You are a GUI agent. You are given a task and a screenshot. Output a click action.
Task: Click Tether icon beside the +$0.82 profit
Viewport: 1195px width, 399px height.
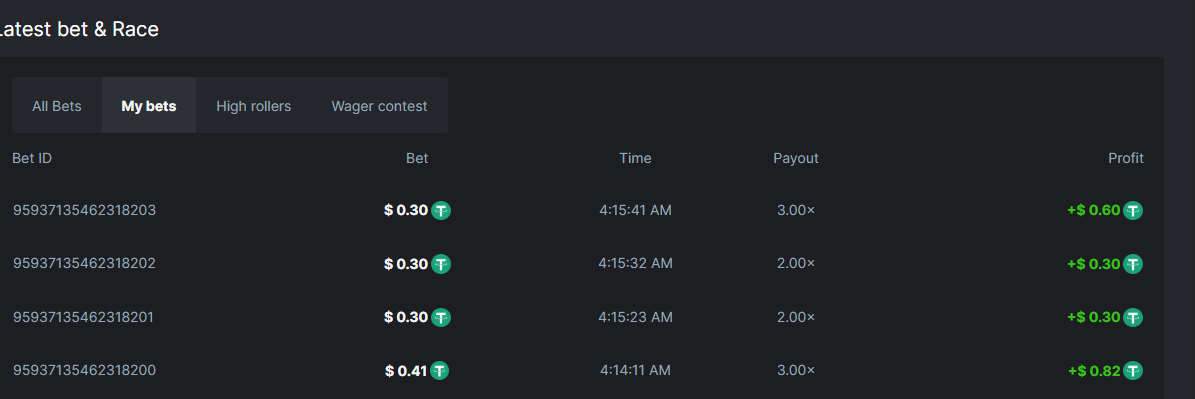coord(1133,371)
